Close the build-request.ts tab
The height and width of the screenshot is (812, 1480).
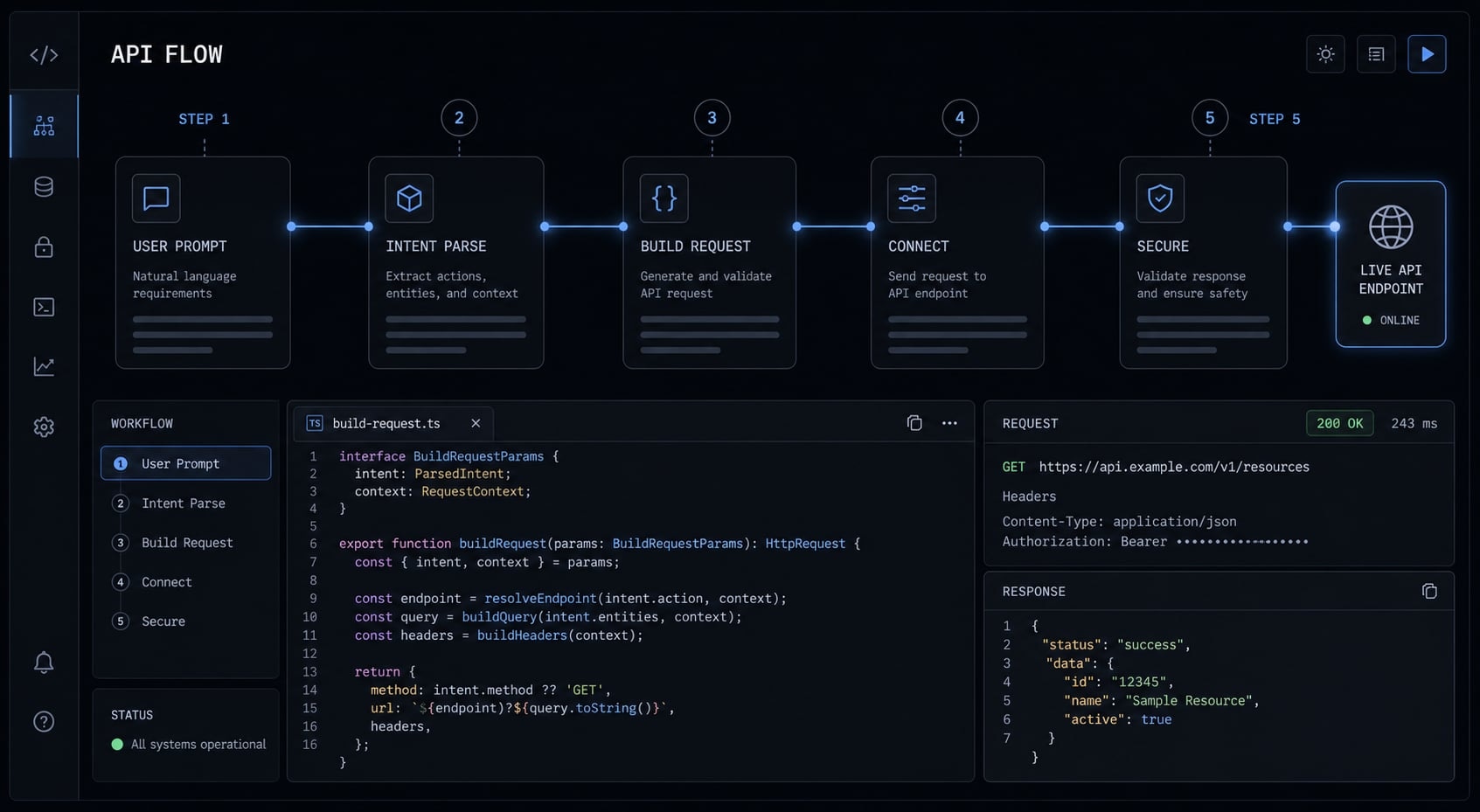[476, 423]
